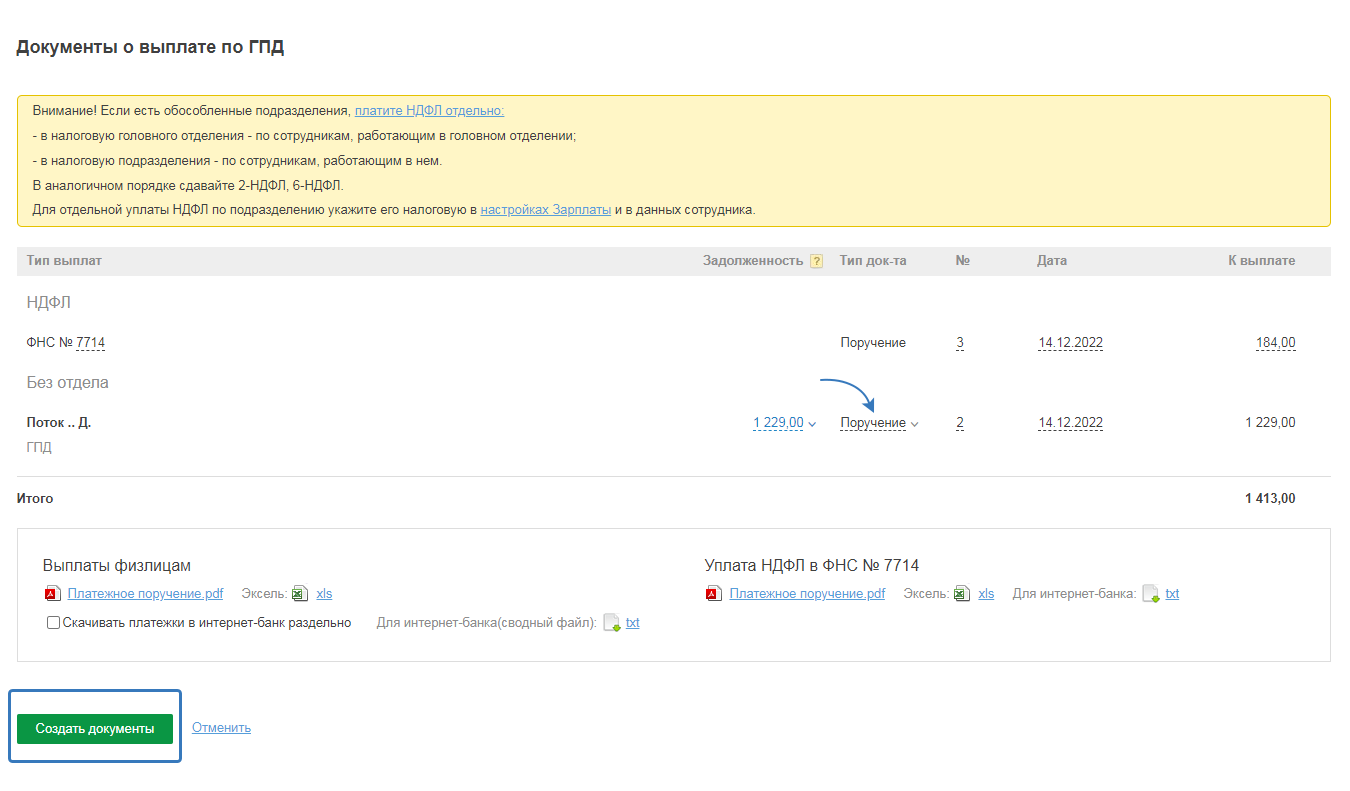Click Excel icon under Выплаты физлицам

coord(300,594)
